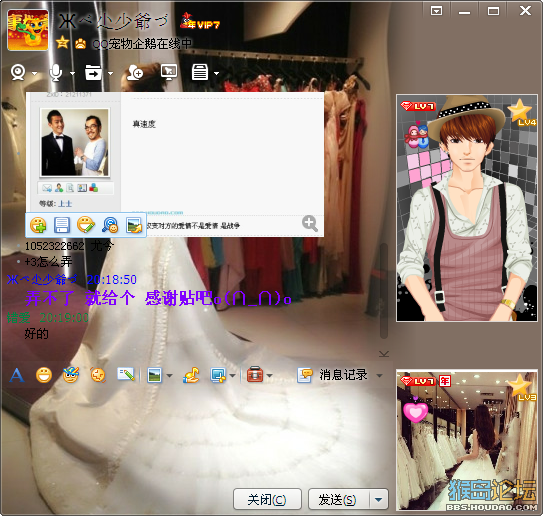Click the message text 好的
This screenshot has width=543, height=516.
(x=37, y=334)
